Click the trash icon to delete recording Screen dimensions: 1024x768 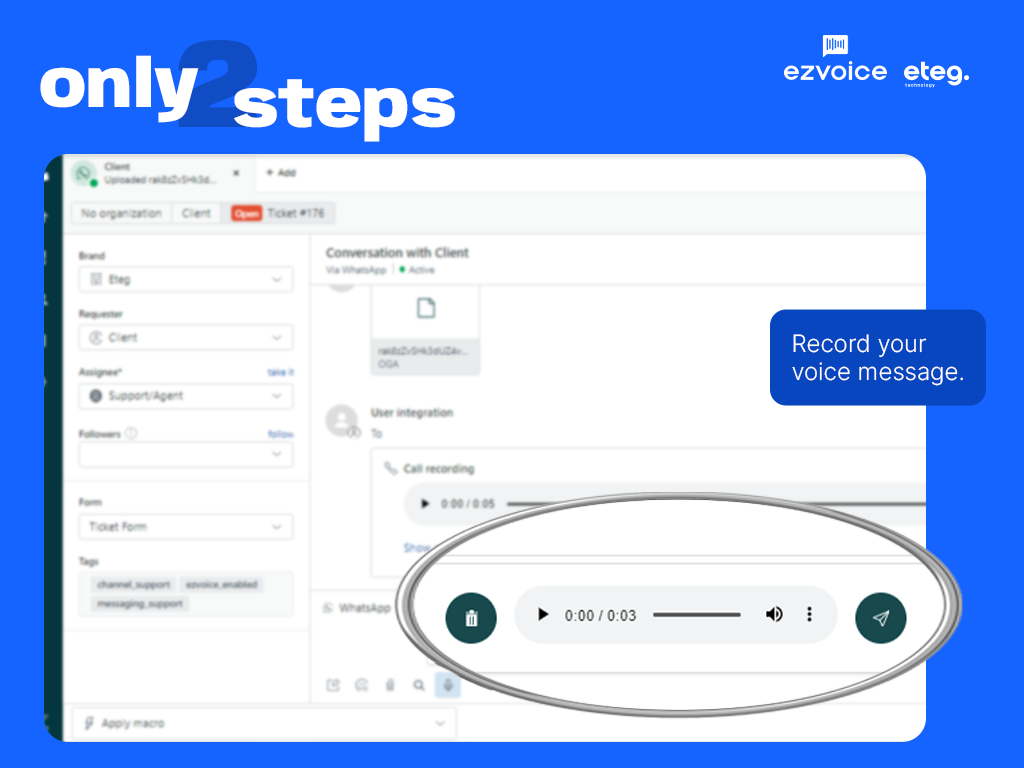click(x=471, y=618)
